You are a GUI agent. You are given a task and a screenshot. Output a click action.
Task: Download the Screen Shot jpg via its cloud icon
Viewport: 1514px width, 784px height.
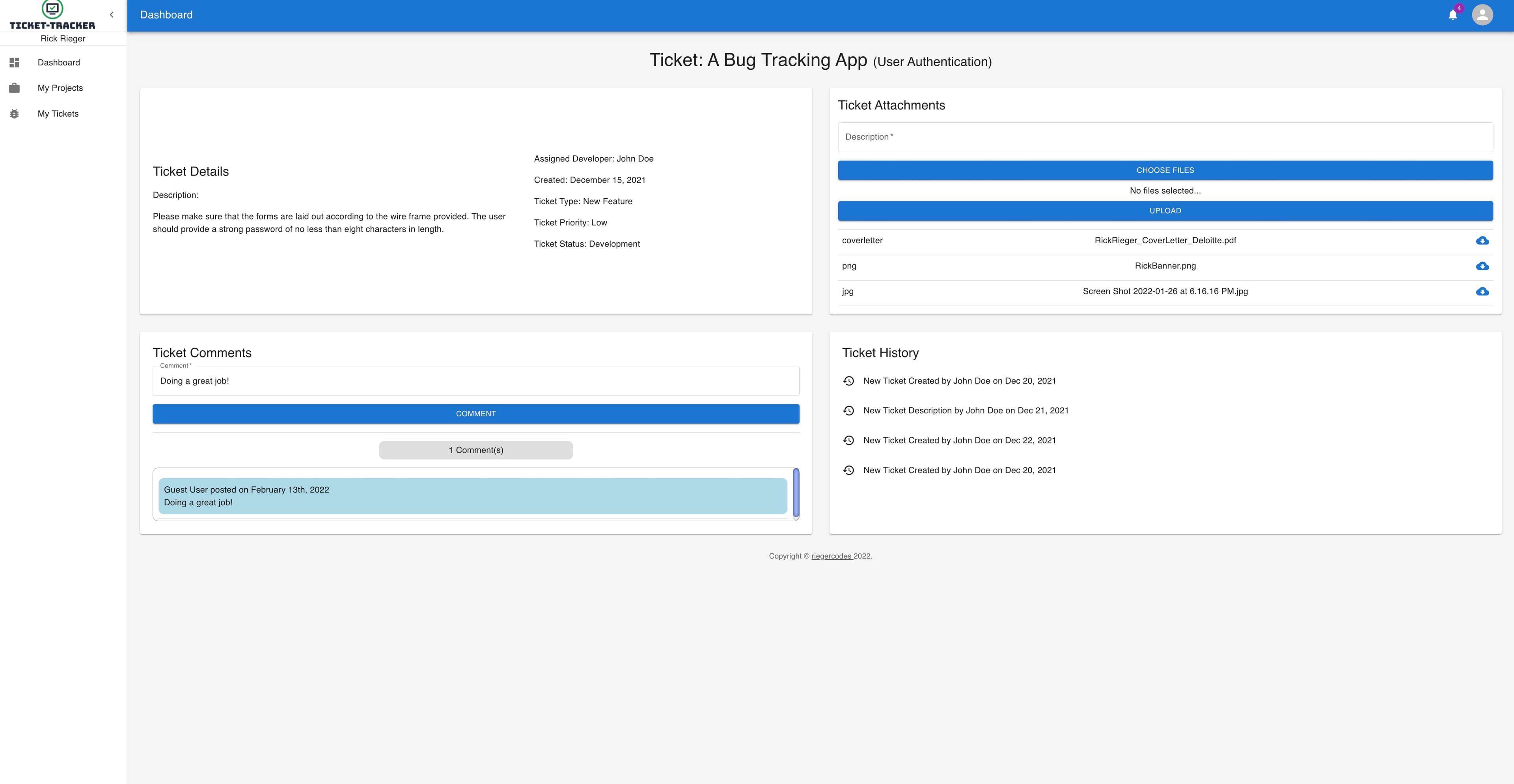(1483, 291)
